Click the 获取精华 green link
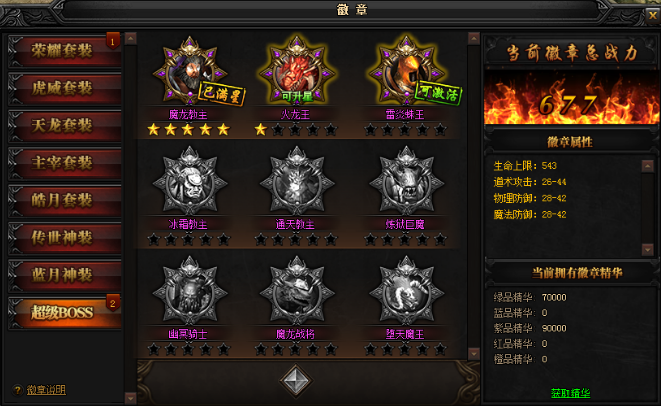Image resolution: width=661 pixels, height=406 pixels. coord(570,393)
